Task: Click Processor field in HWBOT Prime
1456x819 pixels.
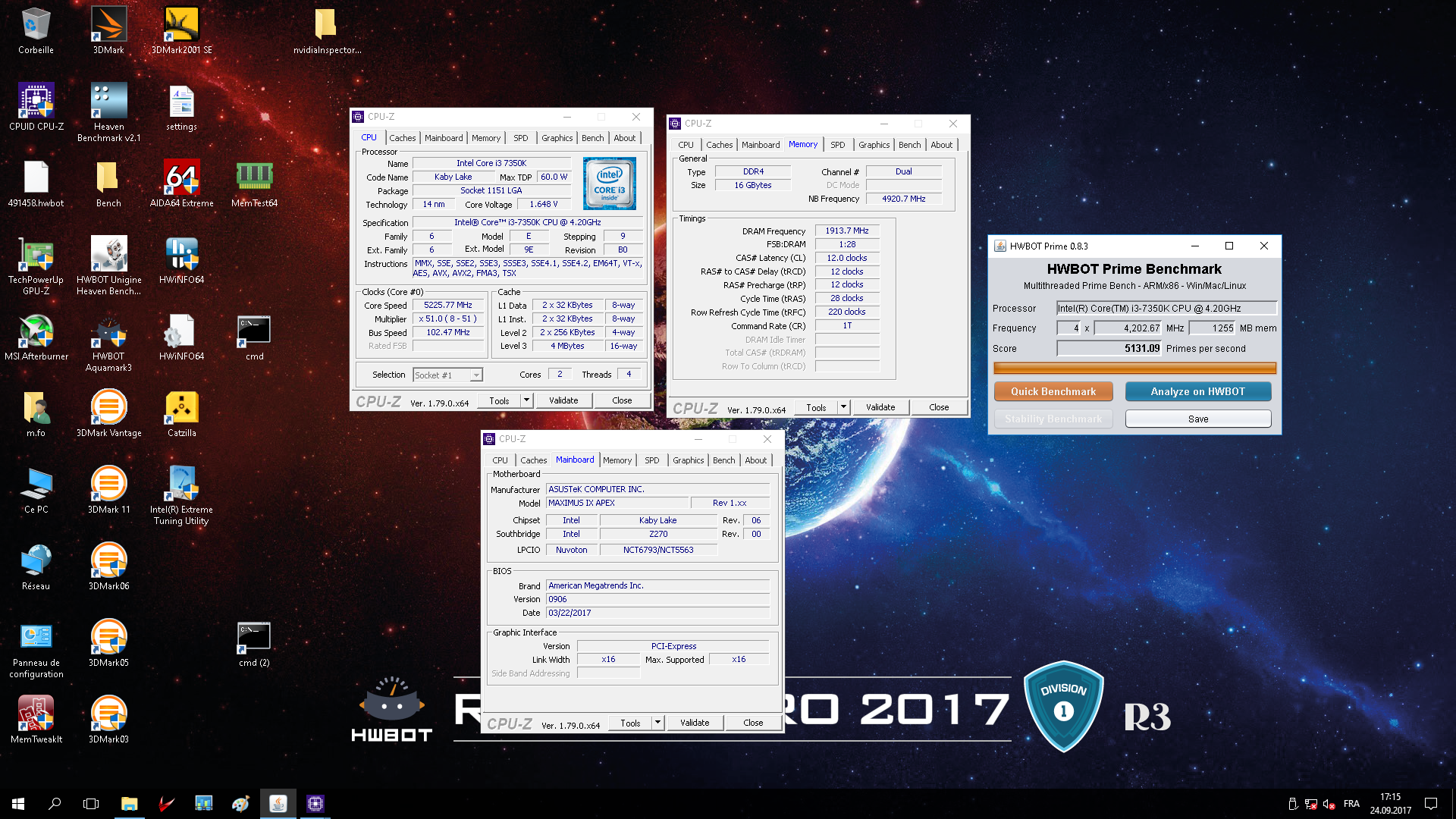Action: (1166, 308)
